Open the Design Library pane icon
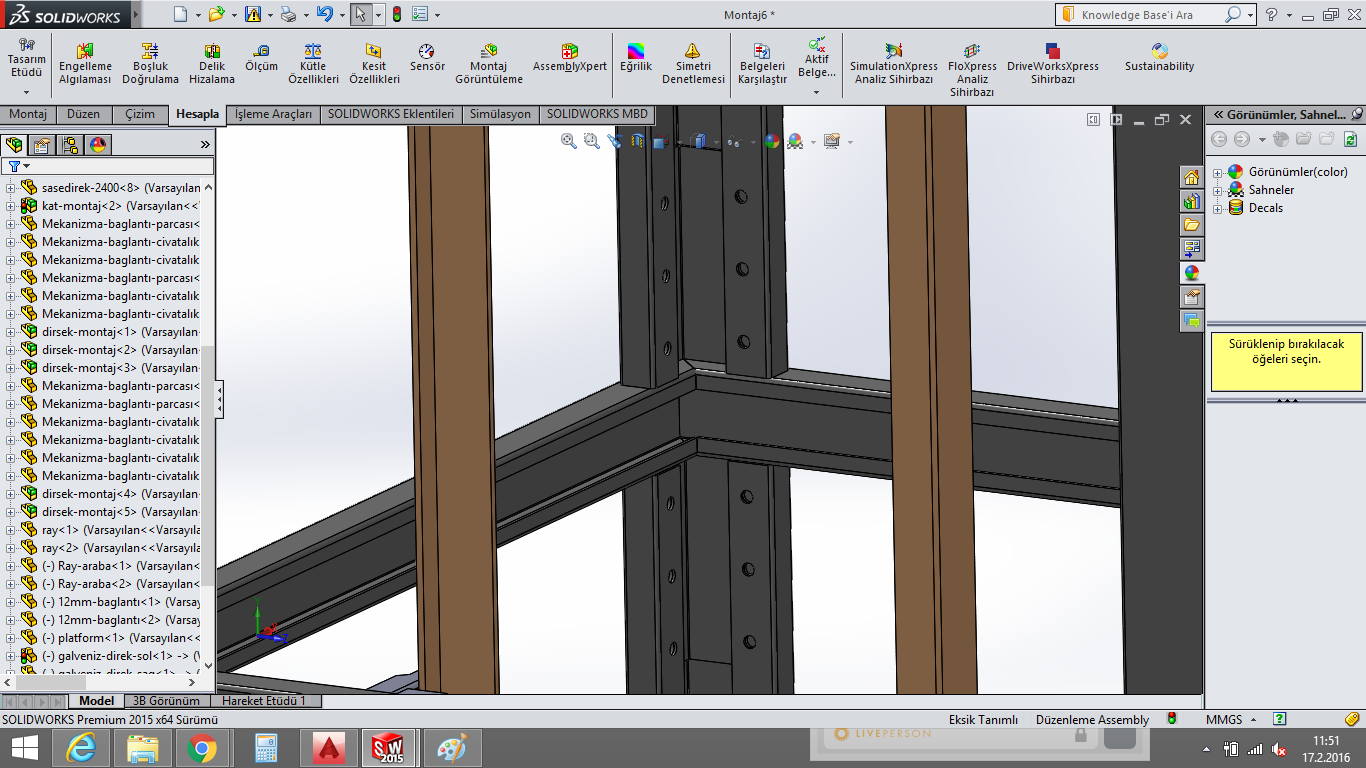Viewport: 1366px width, 768px height. pos(1191,201)
